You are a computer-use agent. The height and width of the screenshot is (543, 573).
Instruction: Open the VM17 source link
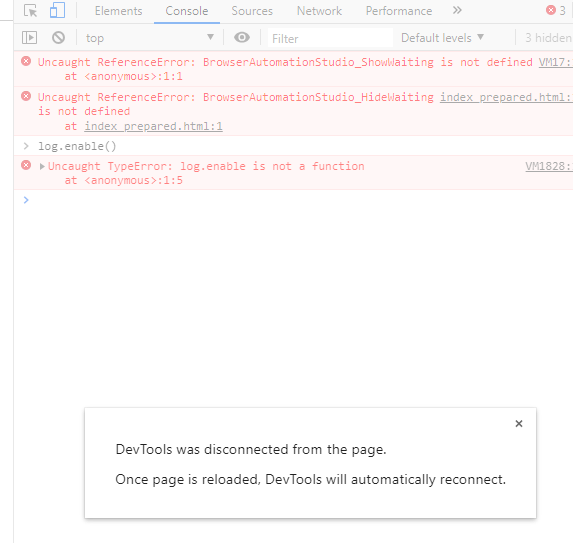[x=555, y=62]
